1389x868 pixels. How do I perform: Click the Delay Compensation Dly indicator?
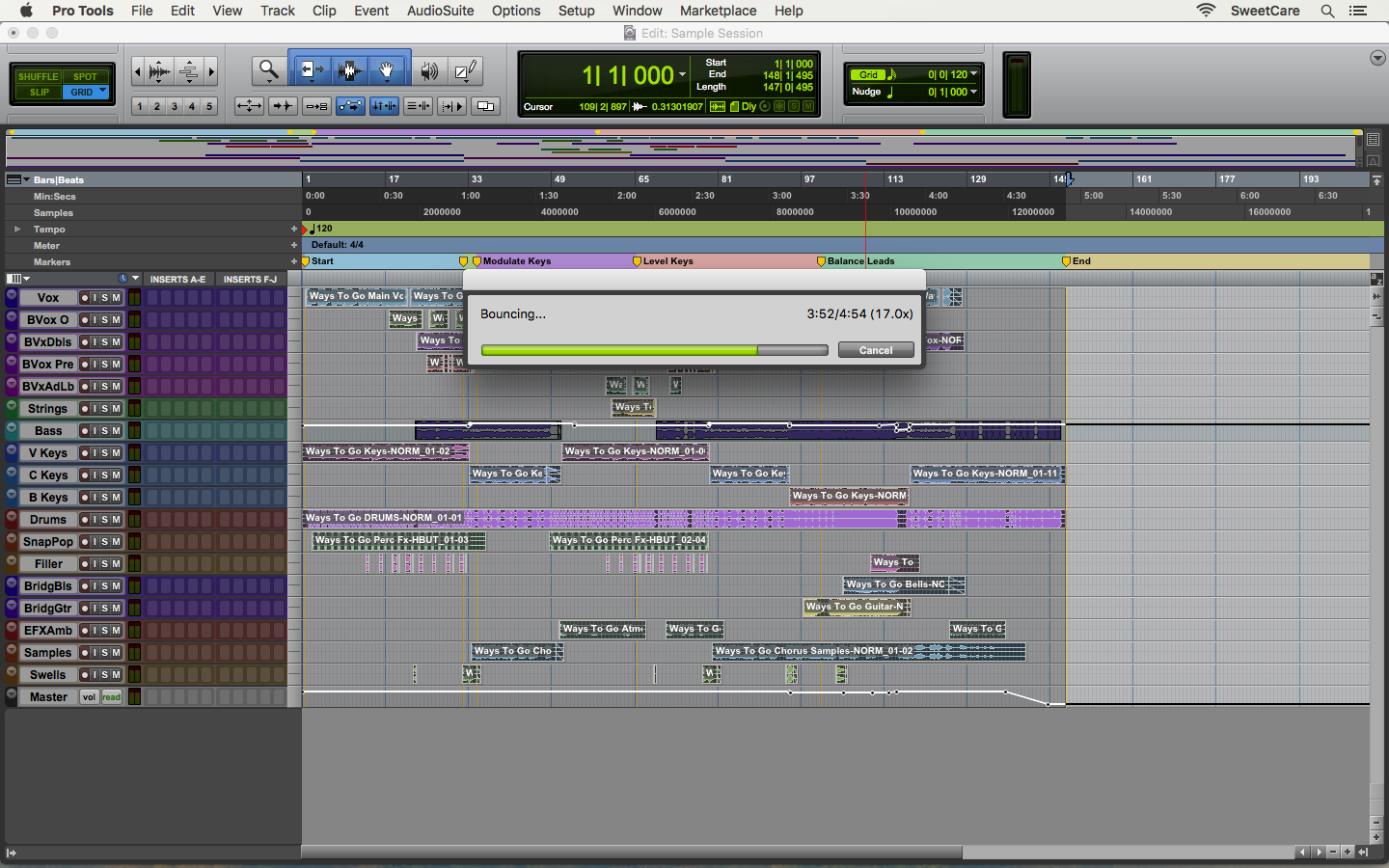[x=749, y=106]
